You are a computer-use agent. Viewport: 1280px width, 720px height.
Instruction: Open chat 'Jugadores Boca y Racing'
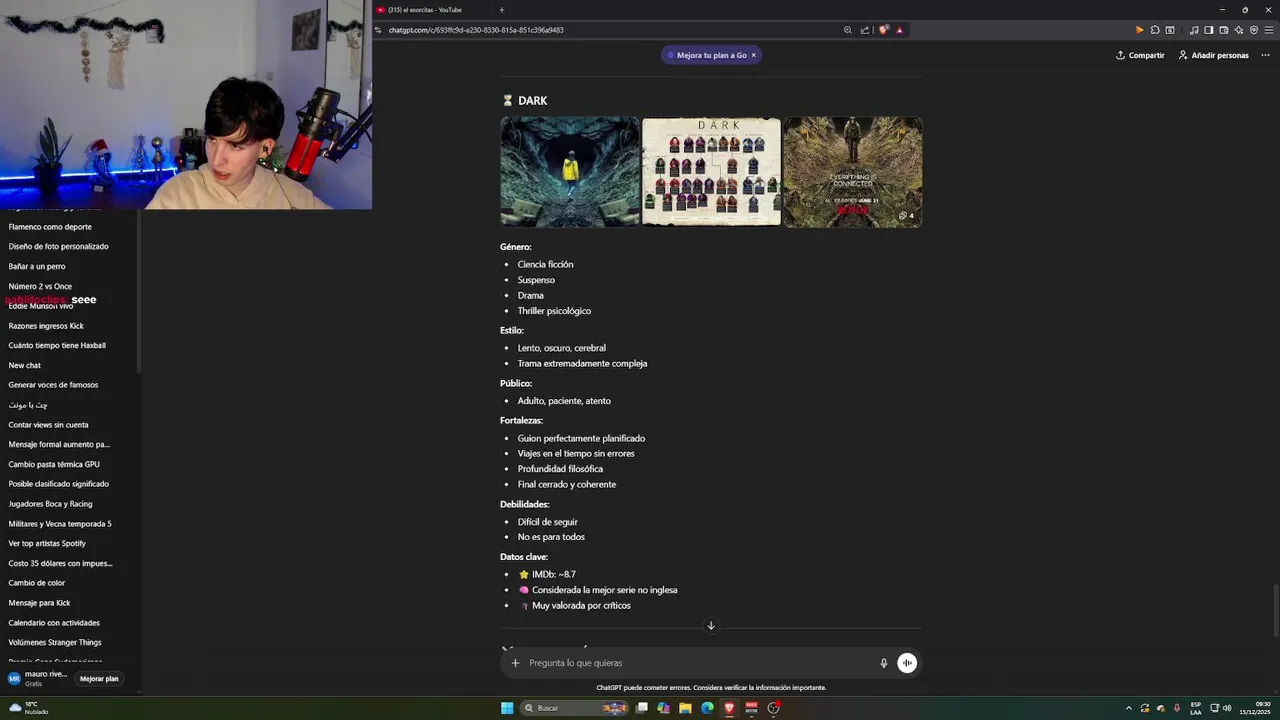tap(50, 504)
